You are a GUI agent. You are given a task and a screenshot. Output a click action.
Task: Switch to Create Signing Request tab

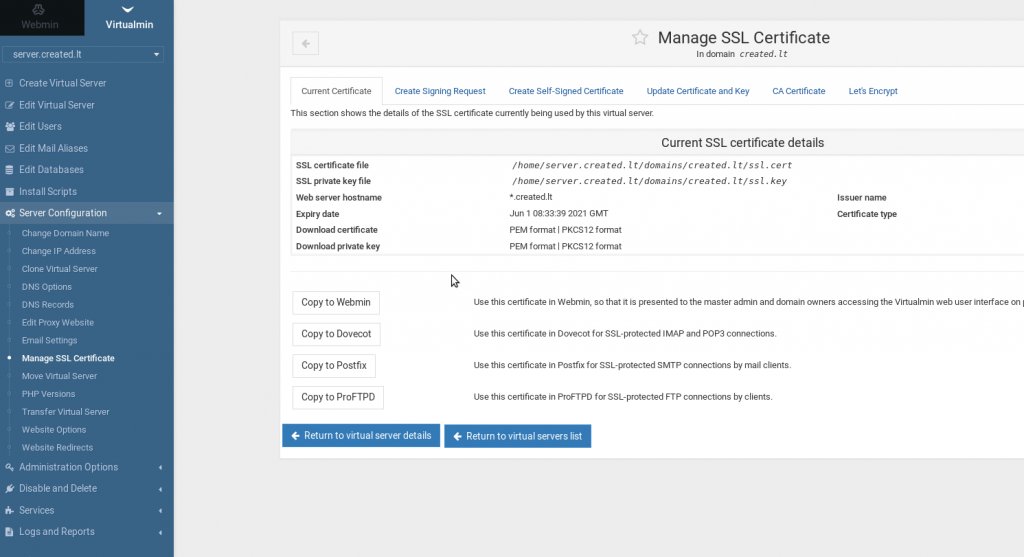click(440, 91)
